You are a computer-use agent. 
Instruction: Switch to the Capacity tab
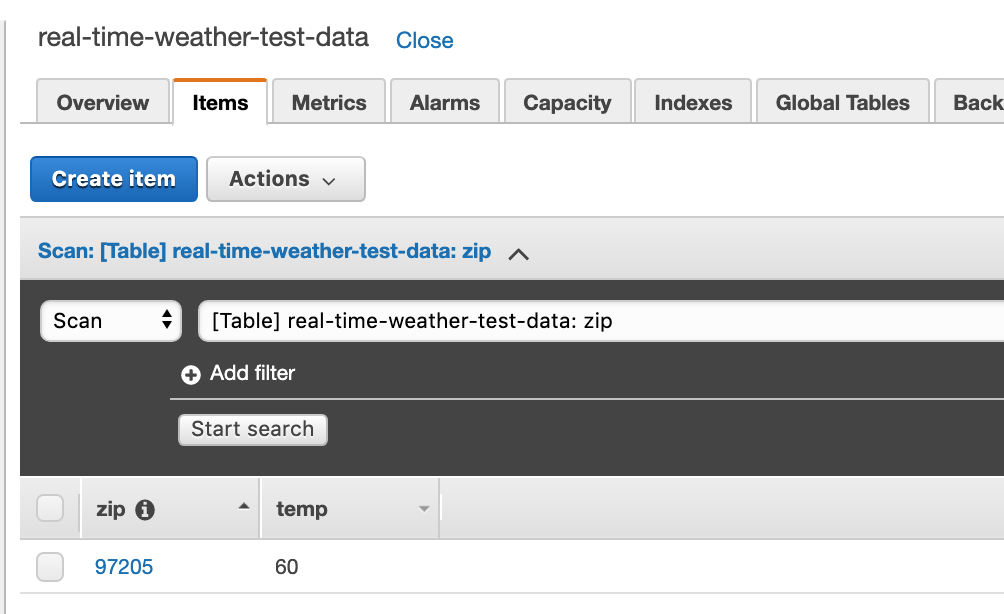[x=567, y=103]
